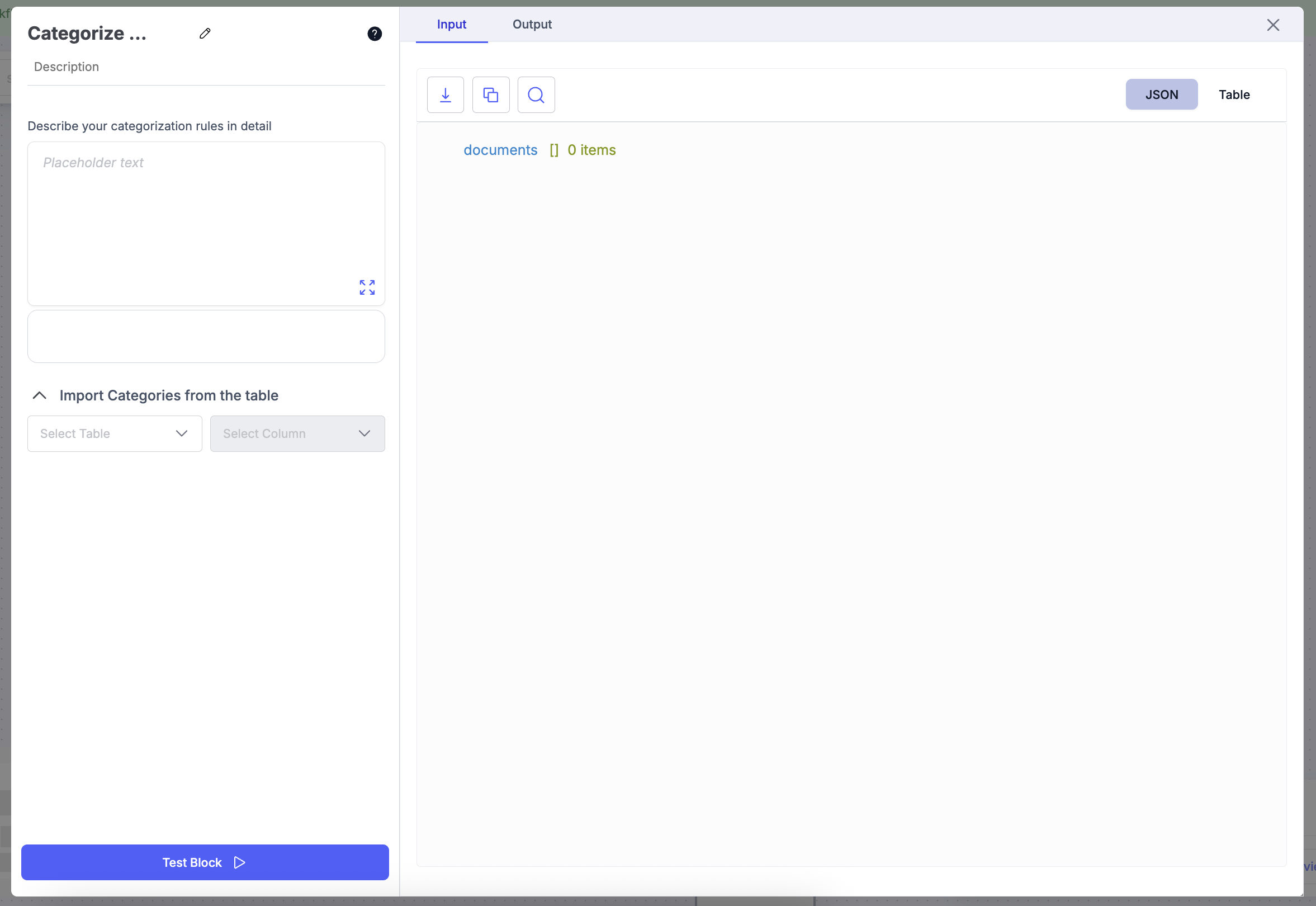Switch to the Input tab

click(451, 25)
